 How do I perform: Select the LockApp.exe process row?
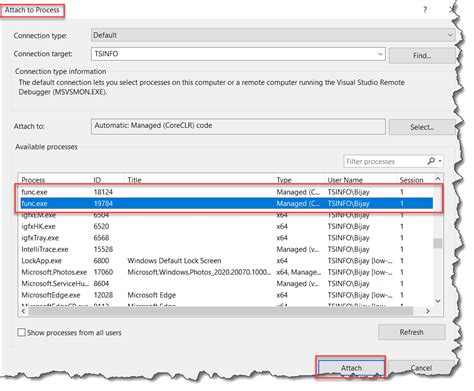click(227, 261)
